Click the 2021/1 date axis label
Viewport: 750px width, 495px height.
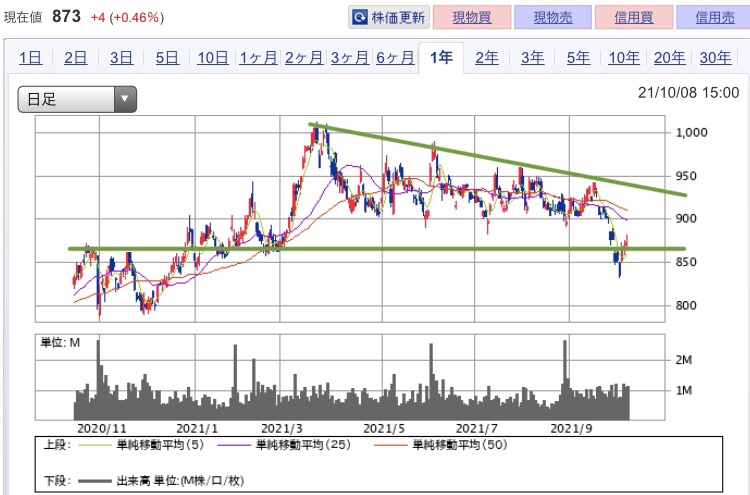[197, 428]
